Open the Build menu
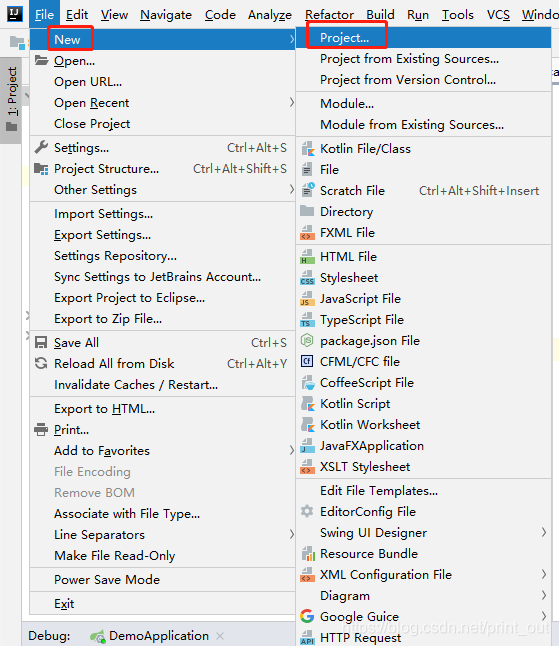559x646 pixels. pyautogui.click(x=380, y=15)
